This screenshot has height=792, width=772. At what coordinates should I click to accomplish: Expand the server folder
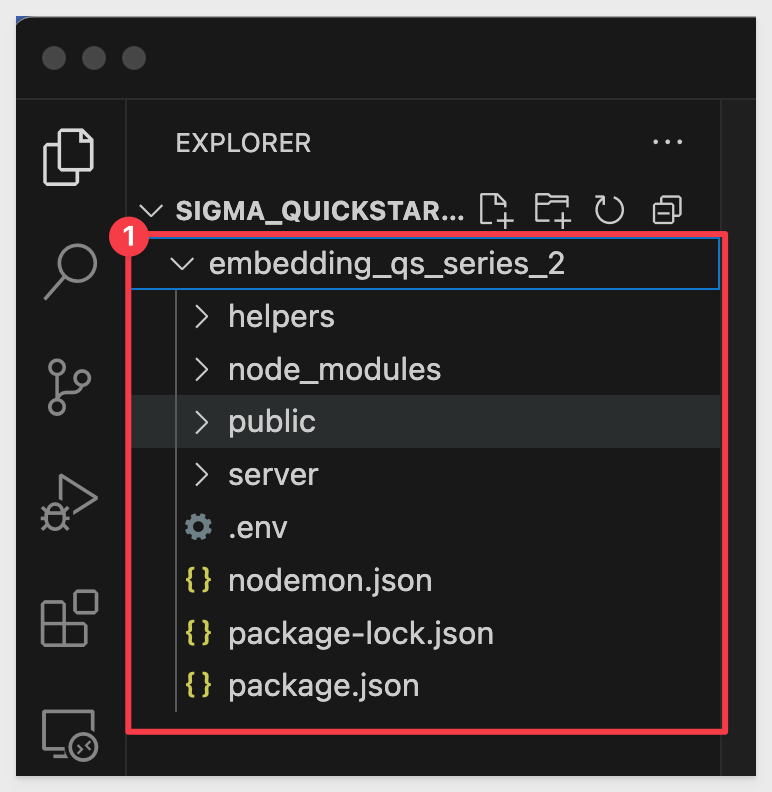[273, 475]
